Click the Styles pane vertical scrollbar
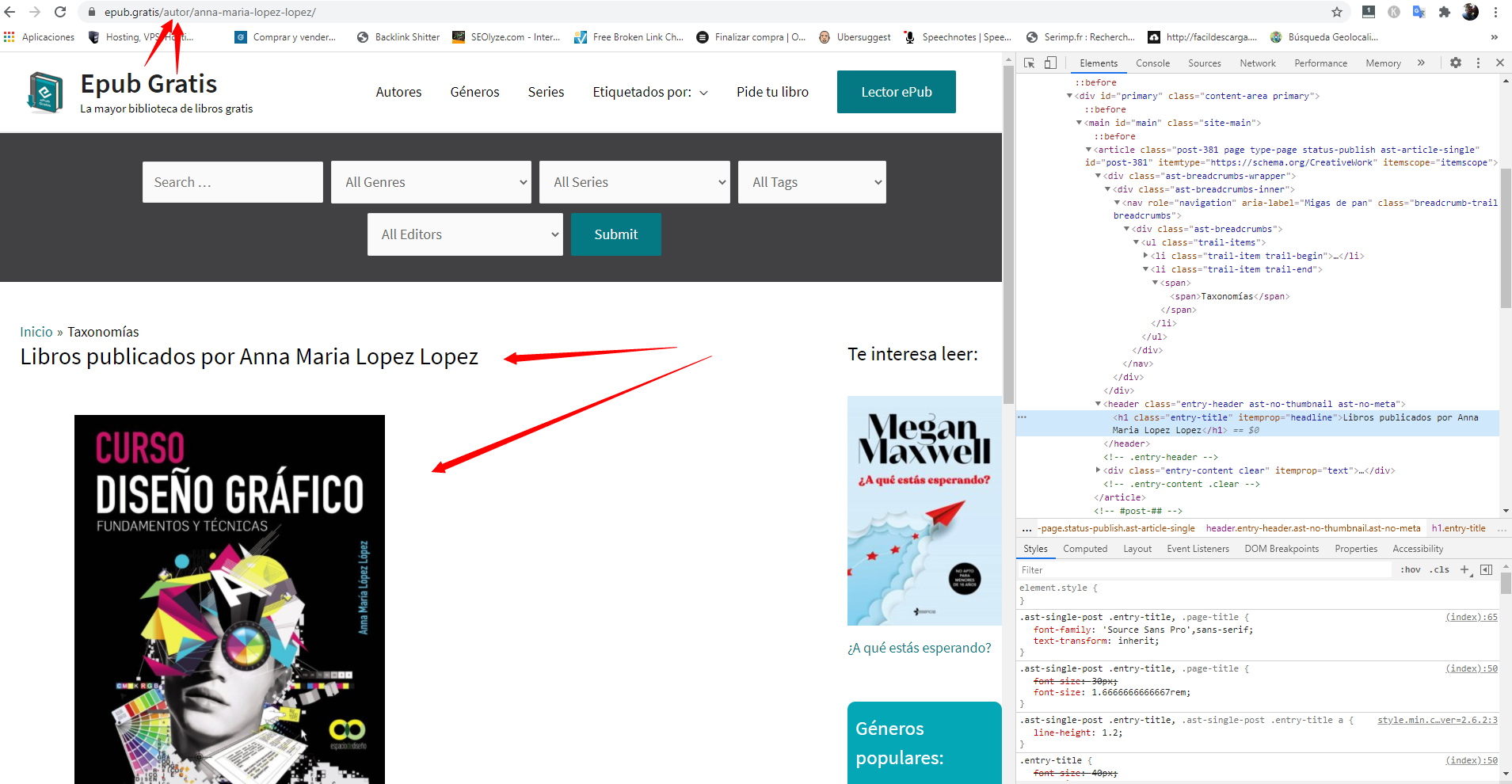Screen dimensions: 1512x784 point(1506,583)
